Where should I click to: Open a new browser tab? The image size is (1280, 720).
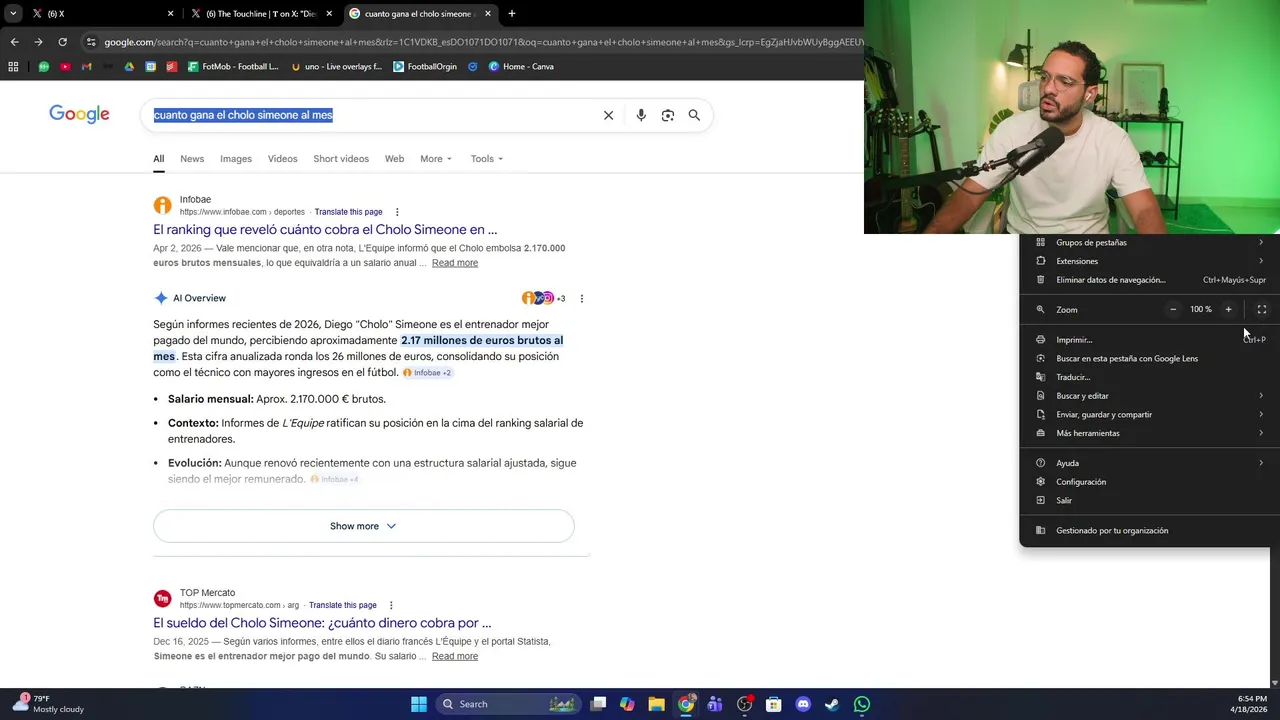[512, 14]
